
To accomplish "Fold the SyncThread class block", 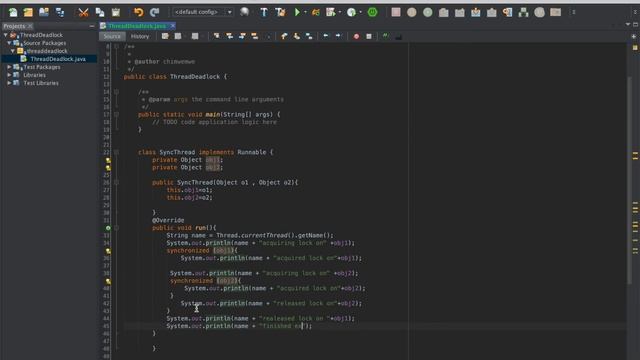I will pos(116,152).
